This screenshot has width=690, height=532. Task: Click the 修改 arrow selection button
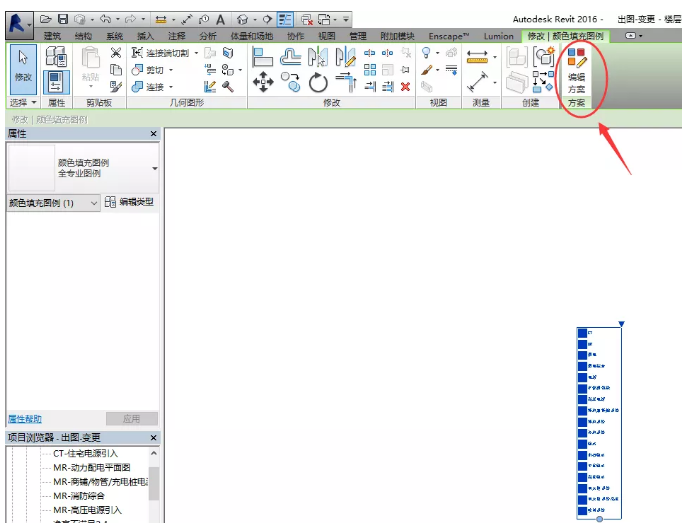[23, 69]
